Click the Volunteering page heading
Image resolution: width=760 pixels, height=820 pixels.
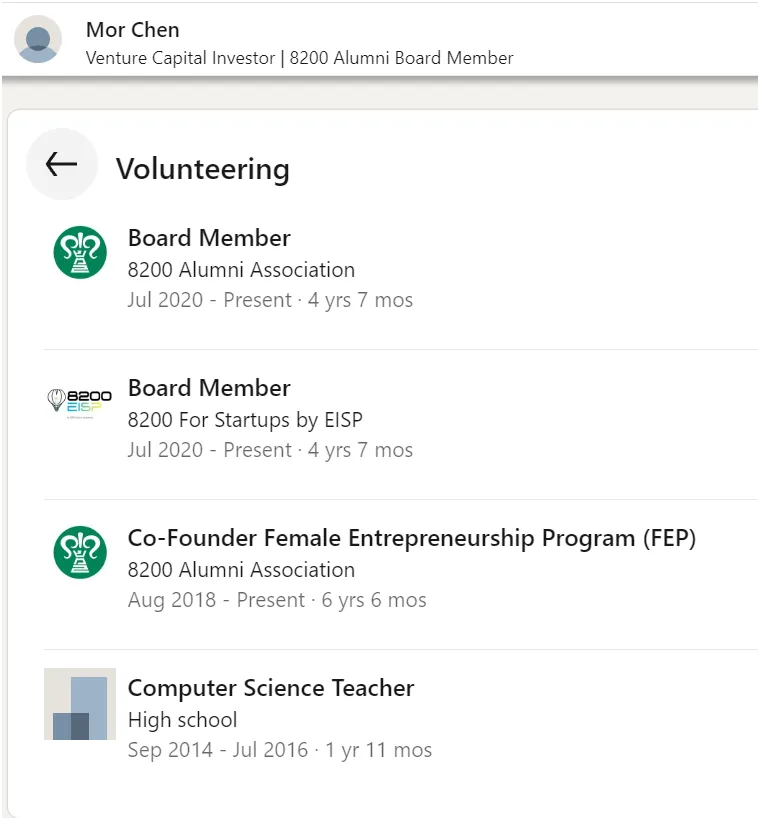tap(202, 169)
